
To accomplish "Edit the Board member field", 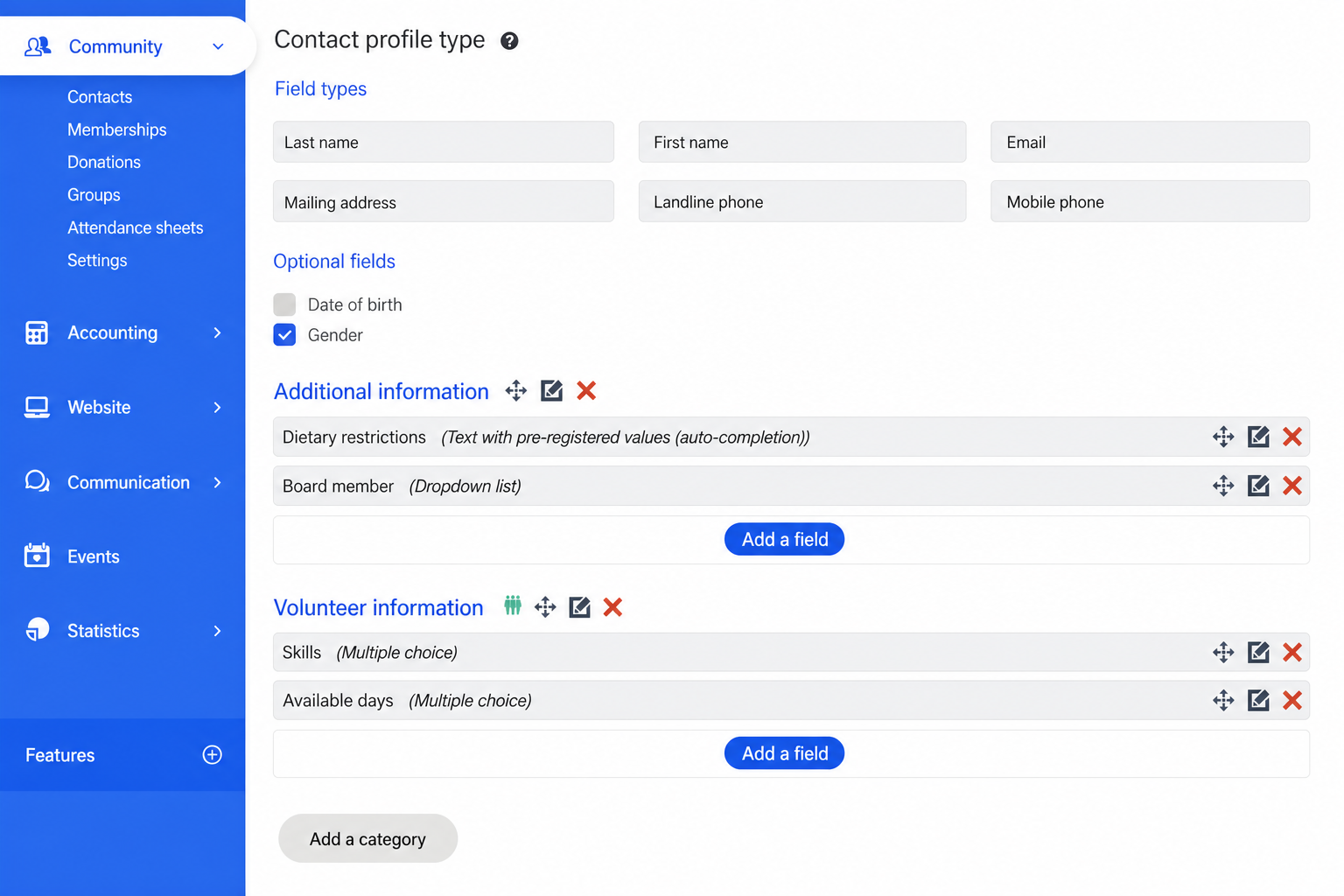I will click(1258, 486).
